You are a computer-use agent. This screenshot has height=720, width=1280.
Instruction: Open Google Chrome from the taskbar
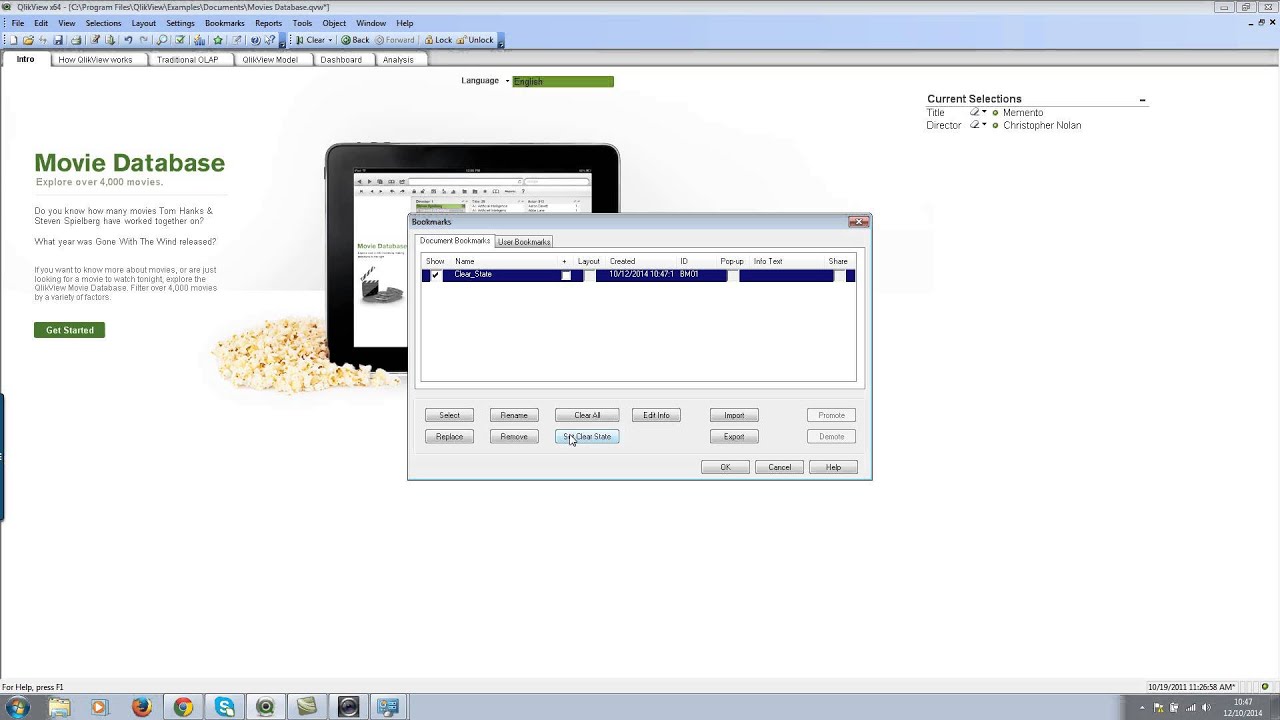183,707
